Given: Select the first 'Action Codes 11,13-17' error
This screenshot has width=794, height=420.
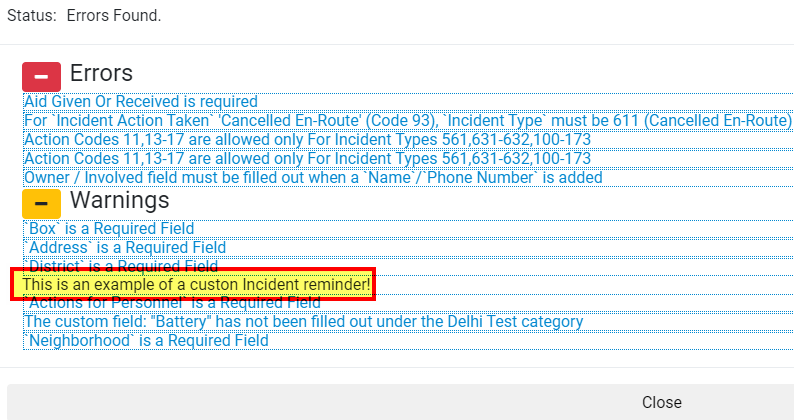Looking at the screenshot, I should [x=307, y=139].
